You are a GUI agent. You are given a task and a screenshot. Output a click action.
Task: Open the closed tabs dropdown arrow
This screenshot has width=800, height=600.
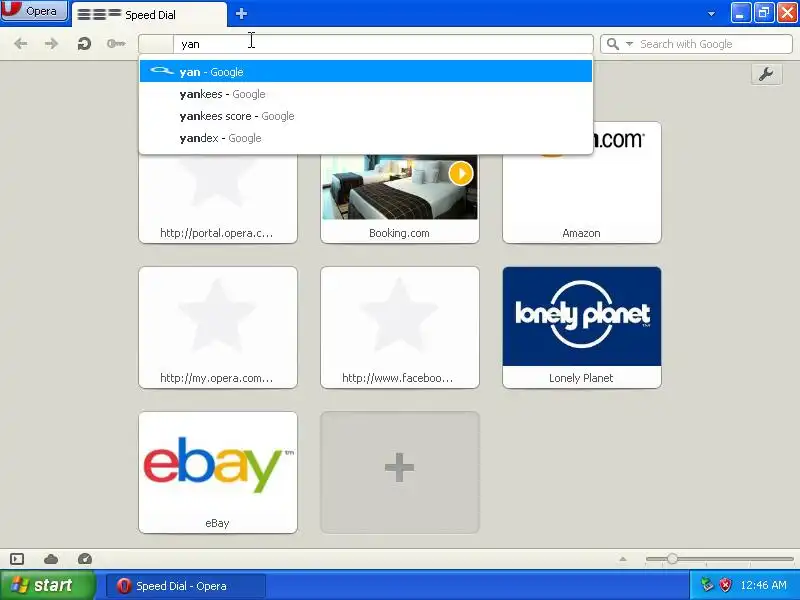point(711,14)
